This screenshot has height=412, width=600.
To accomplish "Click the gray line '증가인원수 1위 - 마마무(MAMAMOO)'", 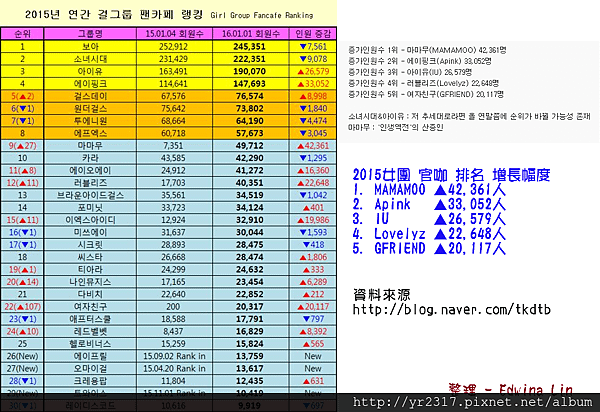I will coord(427,50).
